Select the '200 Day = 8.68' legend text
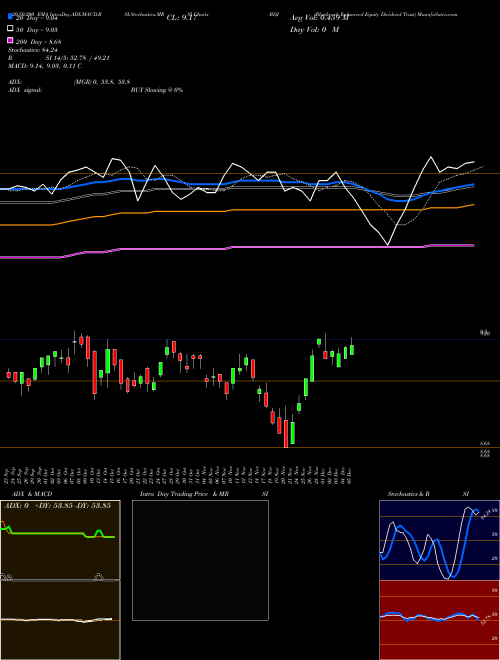This screenshot has height=660, width=500. (x=38, y=42)
